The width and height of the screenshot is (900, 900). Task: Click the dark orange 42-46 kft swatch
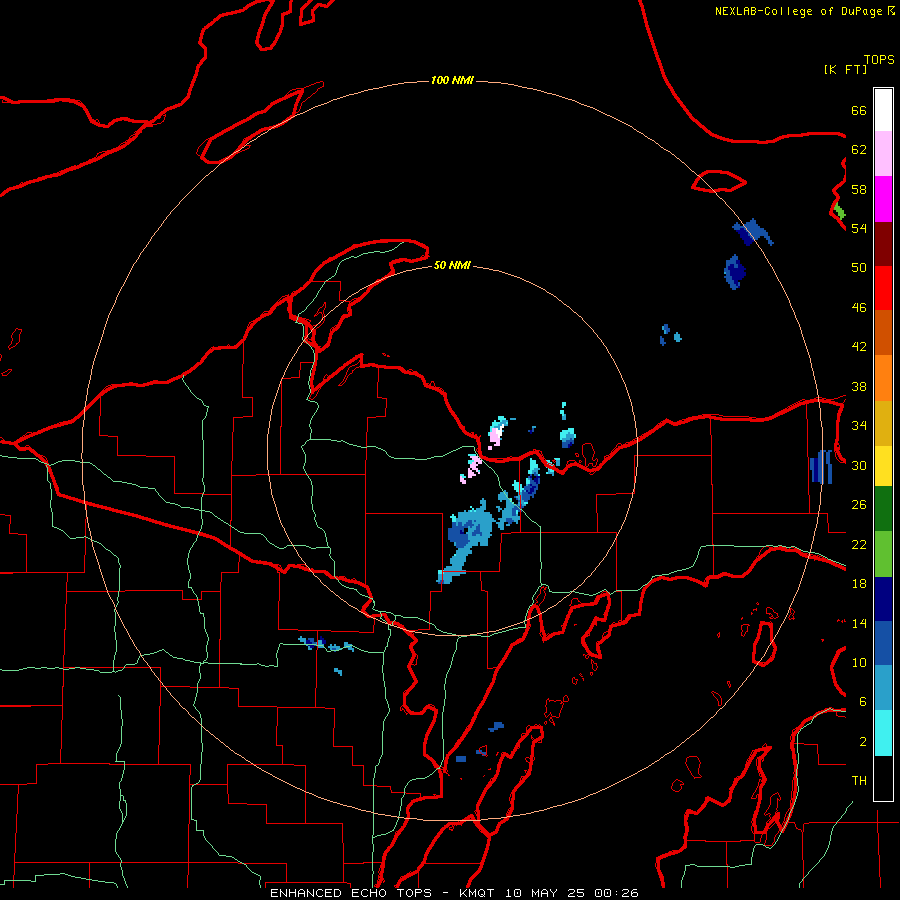[883, 332]
